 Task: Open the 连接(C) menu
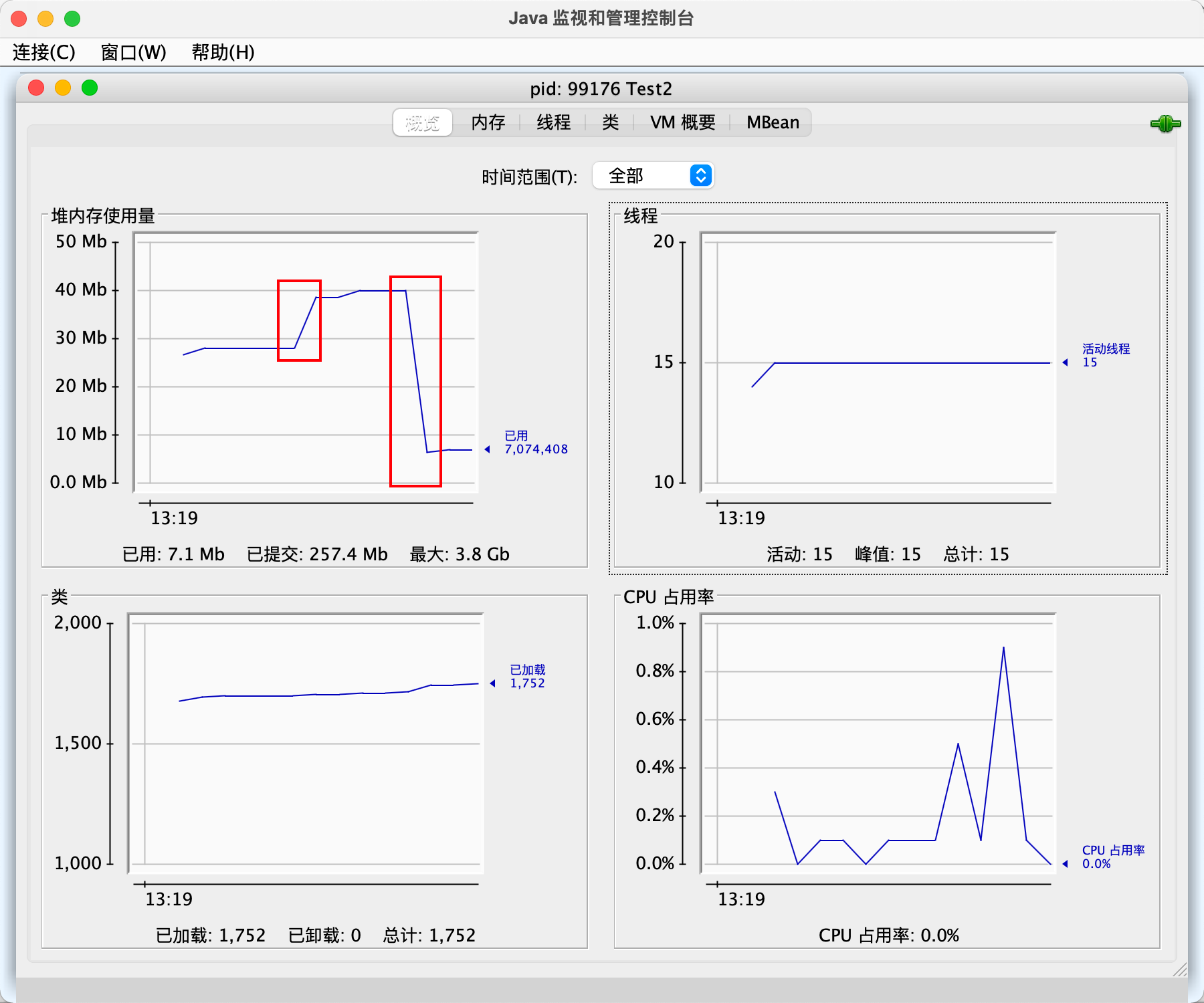click(44, 52)
